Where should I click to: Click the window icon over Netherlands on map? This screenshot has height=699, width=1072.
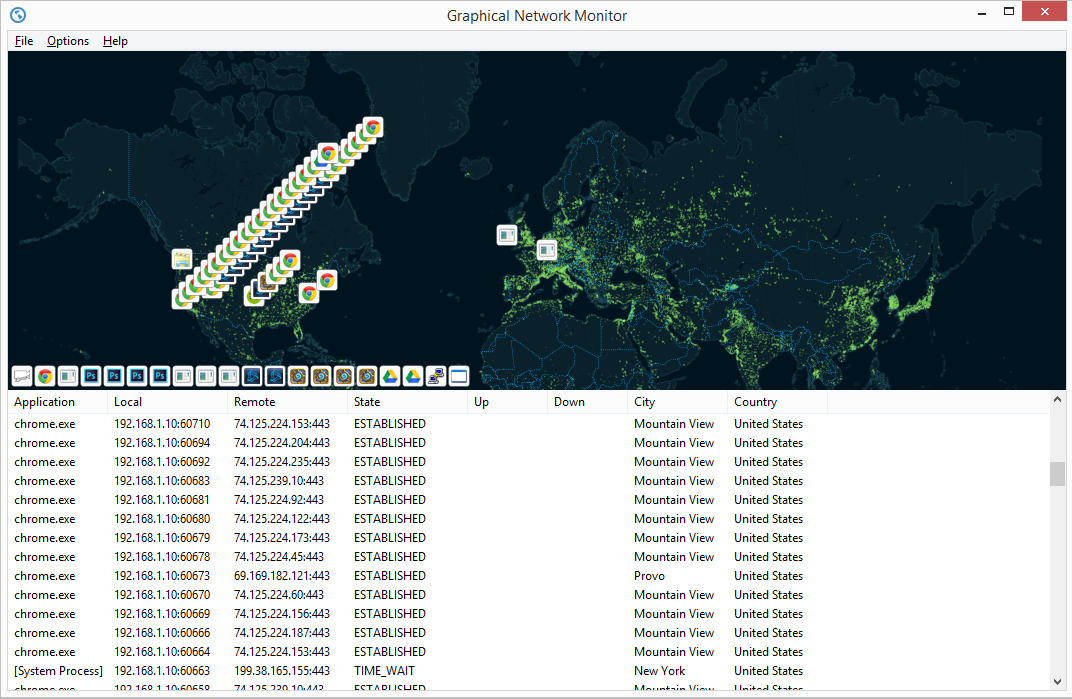547,250
